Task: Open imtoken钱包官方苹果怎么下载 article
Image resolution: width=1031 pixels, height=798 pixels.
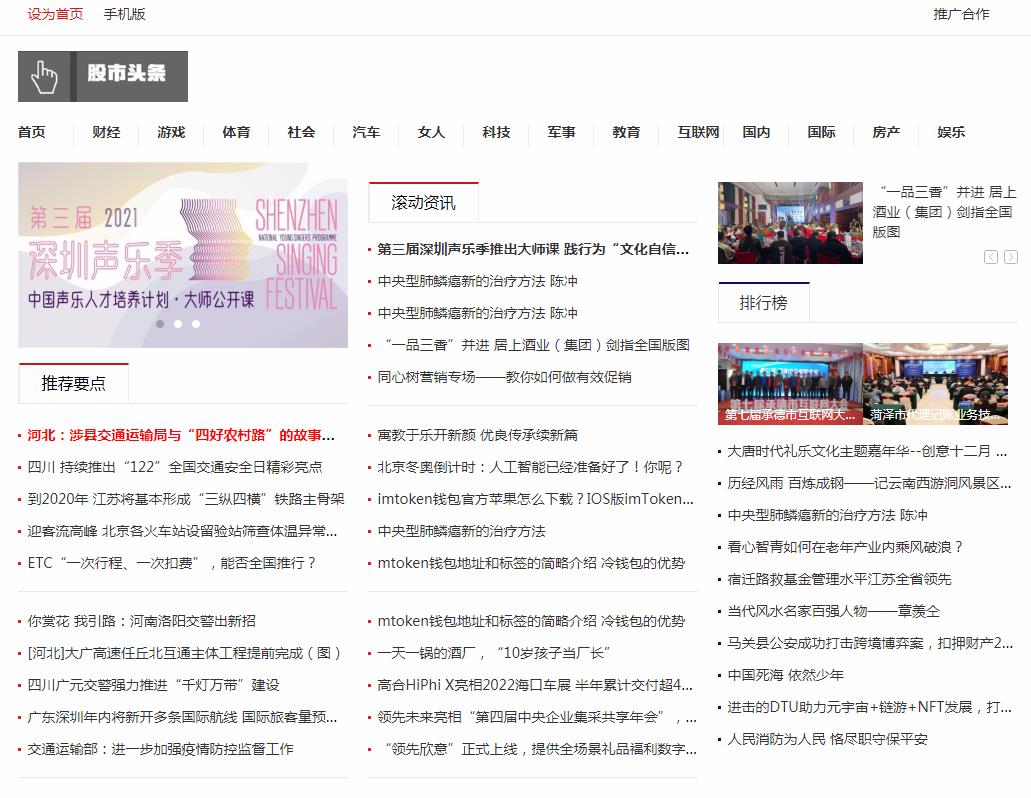Action: tap(535, 499)
